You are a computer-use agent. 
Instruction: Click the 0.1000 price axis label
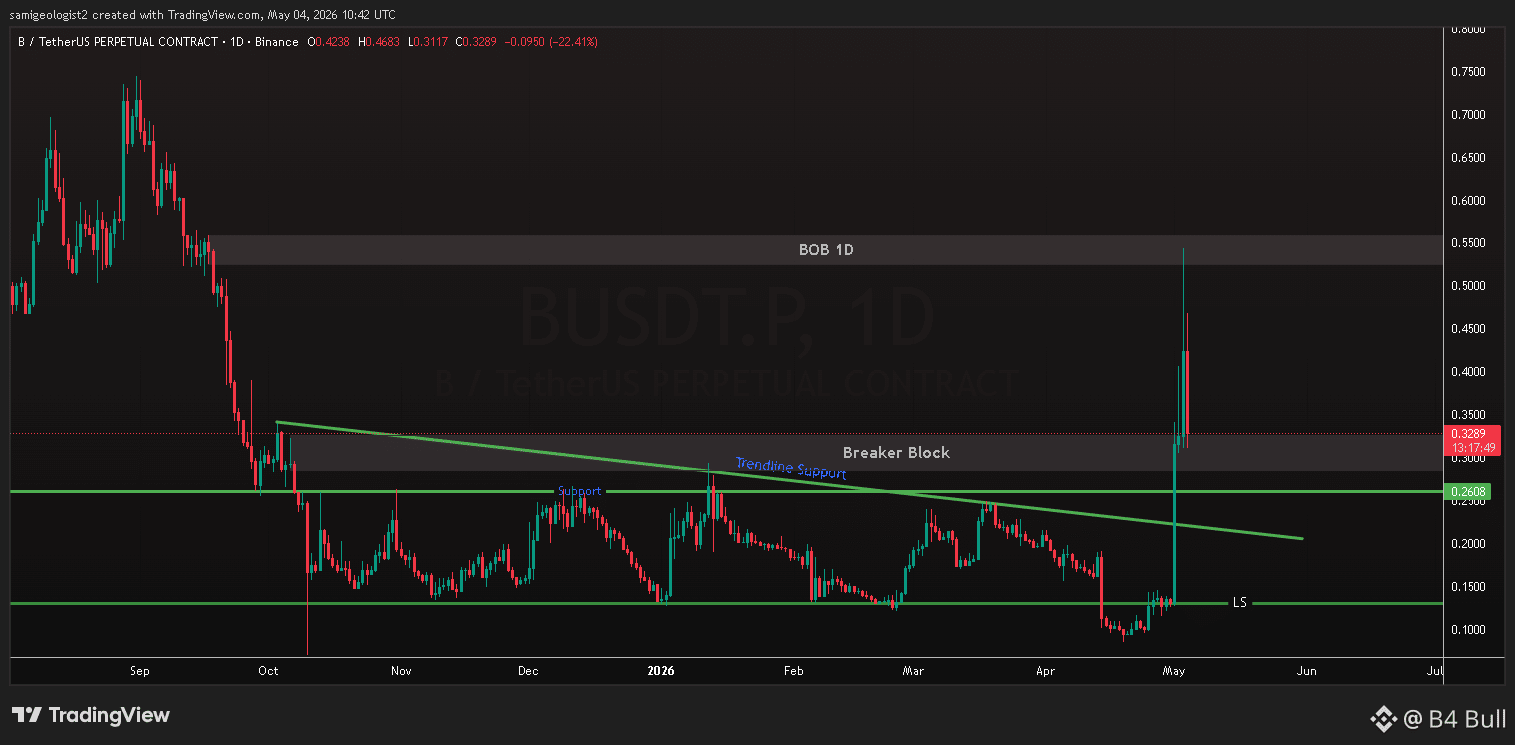click(1468, 629)
